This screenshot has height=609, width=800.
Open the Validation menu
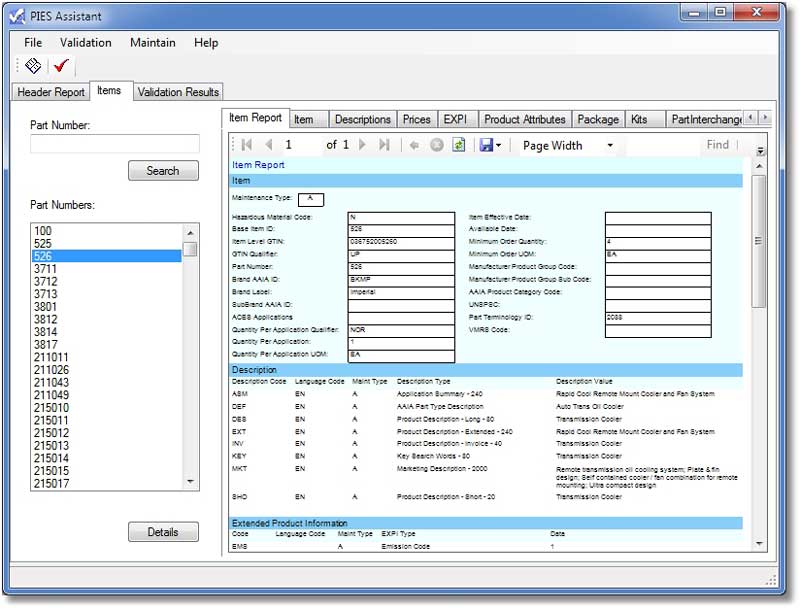click(85, 43)
